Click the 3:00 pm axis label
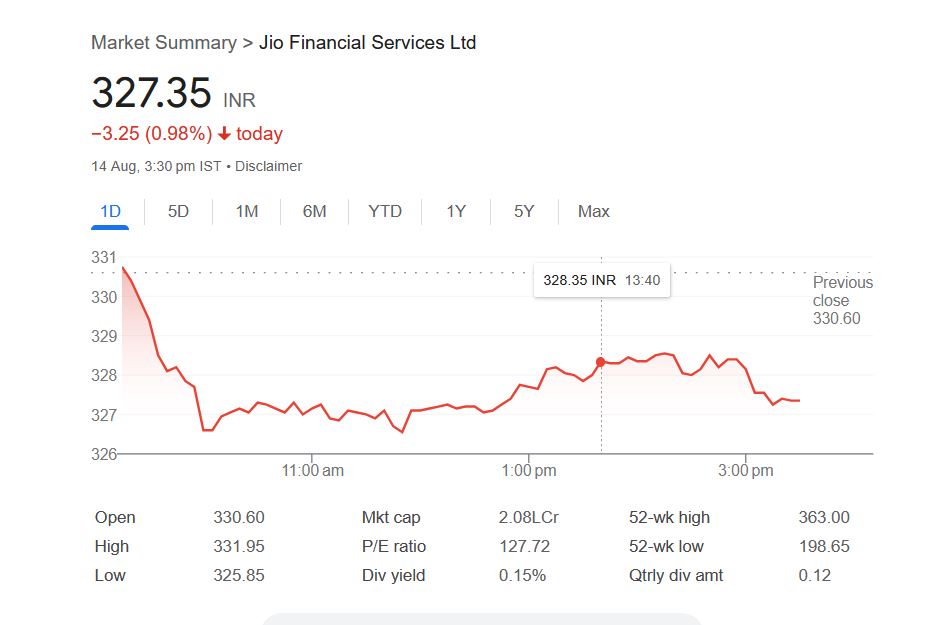The height and width of the screenshot is (625, 937). pos(746,470)
